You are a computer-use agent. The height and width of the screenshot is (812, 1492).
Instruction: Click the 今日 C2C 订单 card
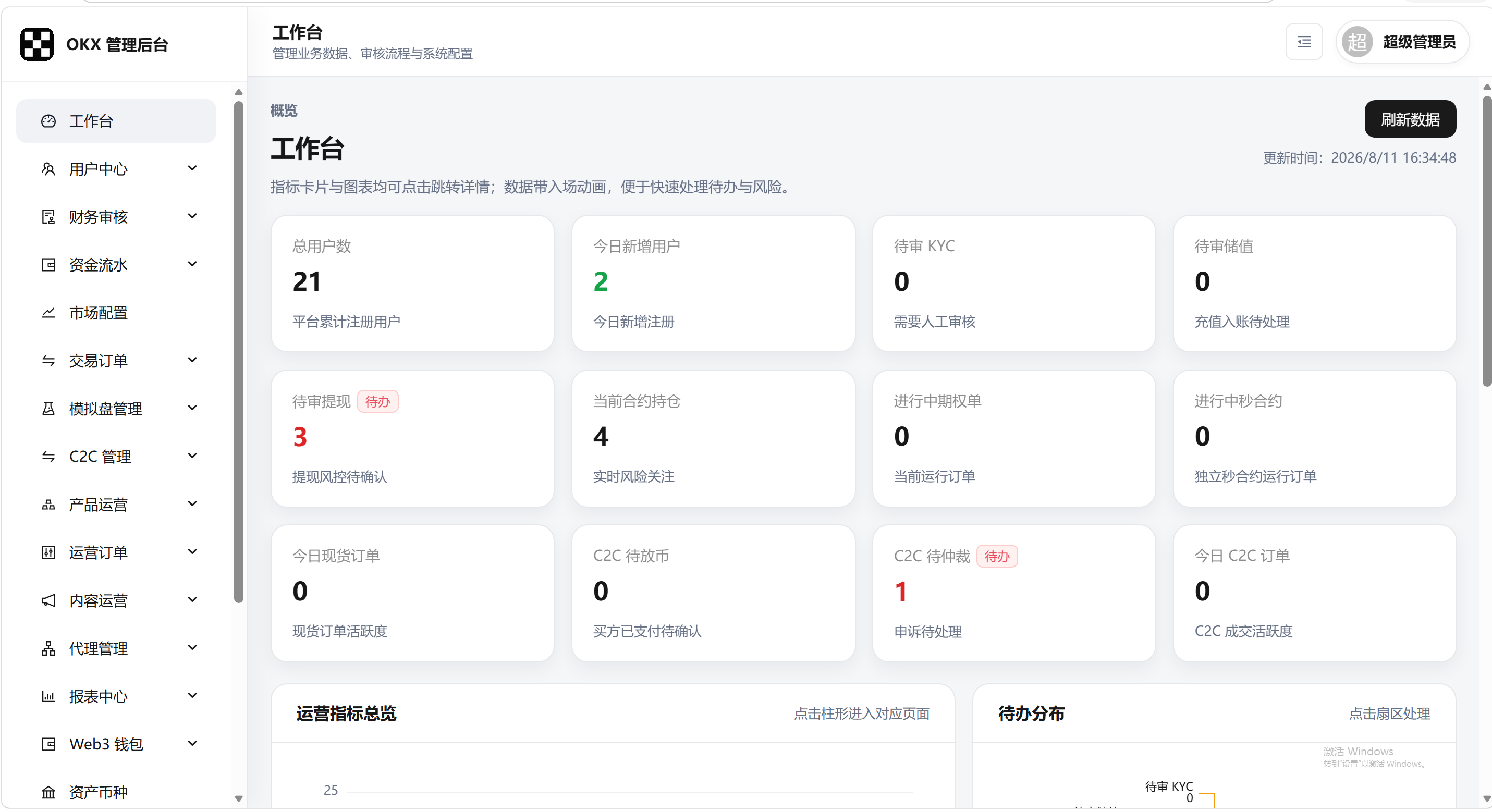[1314, 593]
